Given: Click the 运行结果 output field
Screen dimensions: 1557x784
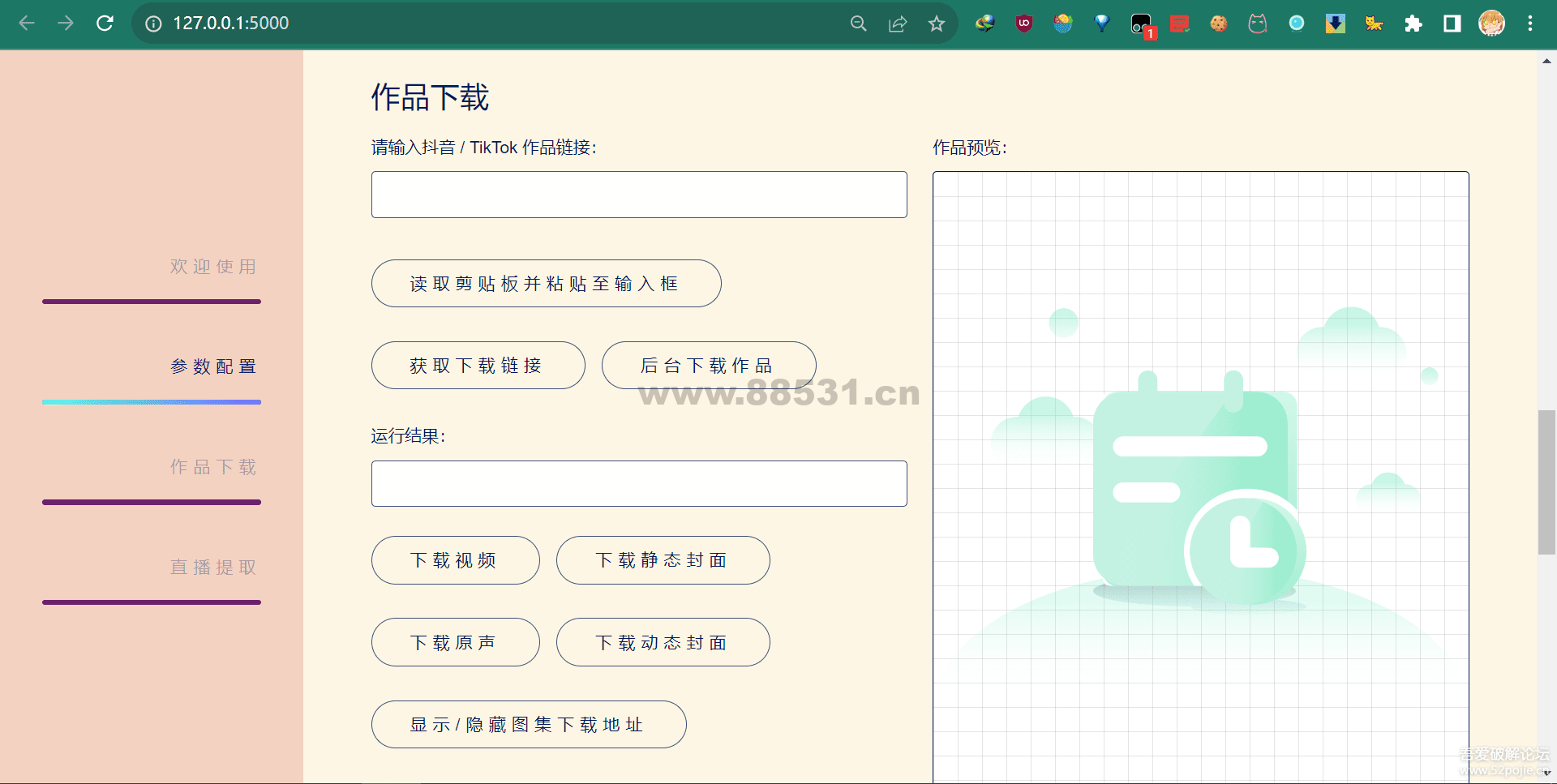Looking at the screenshot, I should point(639,484).
